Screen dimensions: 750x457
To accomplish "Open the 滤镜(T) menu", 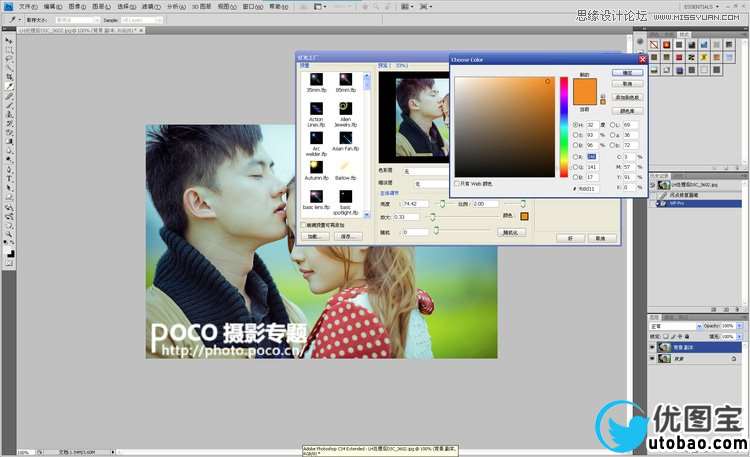I will [x=151, y=7].
